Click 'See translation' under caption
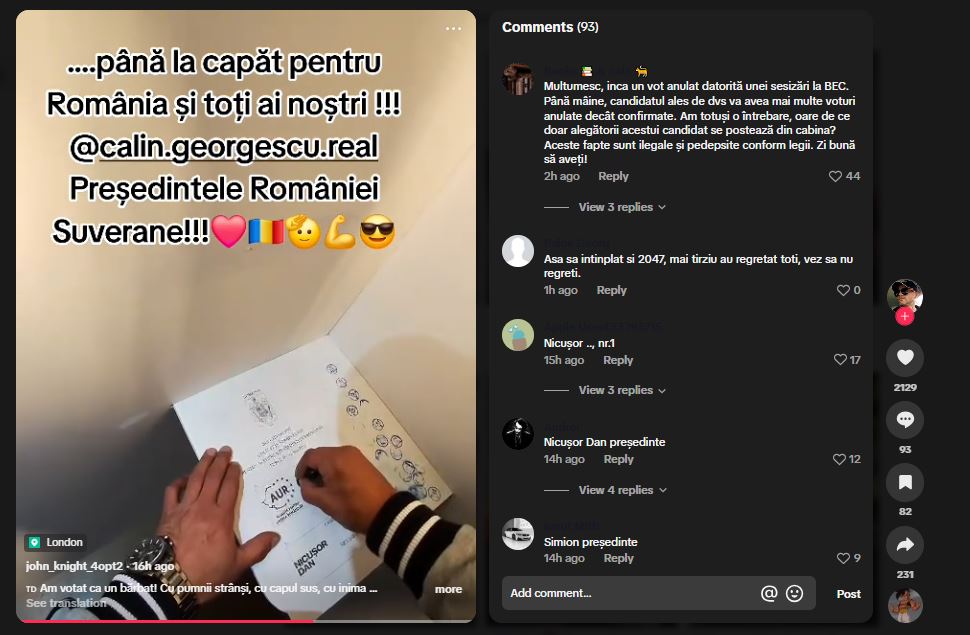This screenshot has width=970, height=635. click(x=66, y=603)
